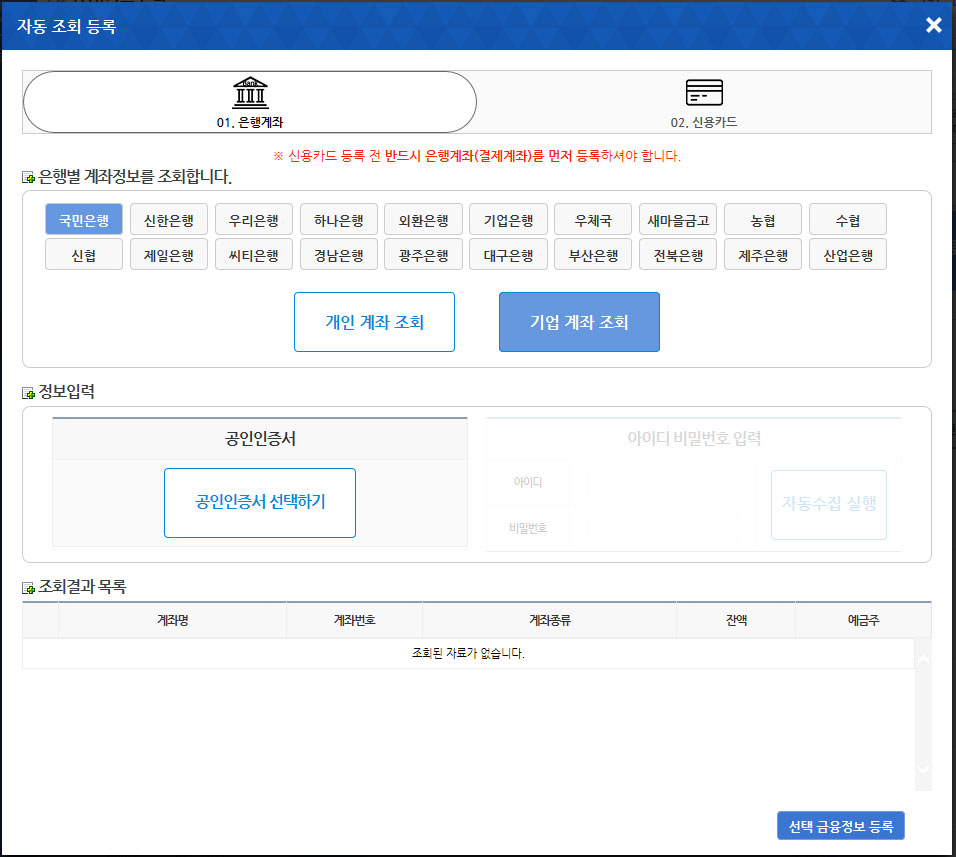Select 산업은행 bank
The image size is (956, 857).
tap(848, 254)
